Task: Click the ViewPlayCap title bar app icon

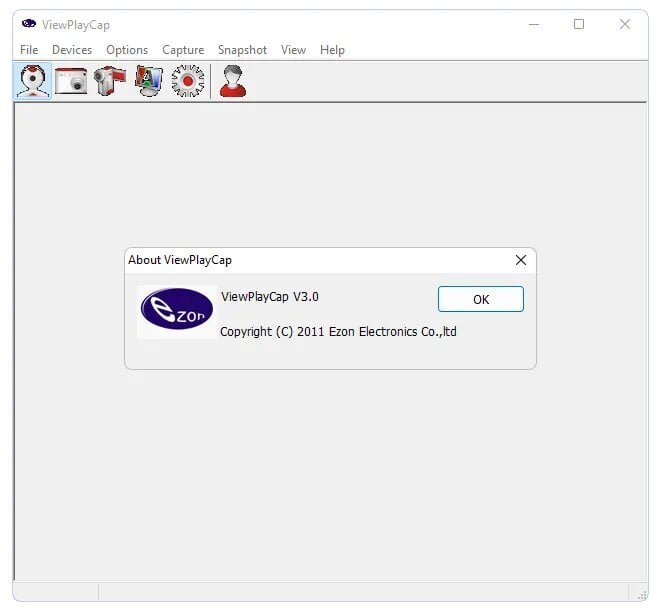Action: 29,24
